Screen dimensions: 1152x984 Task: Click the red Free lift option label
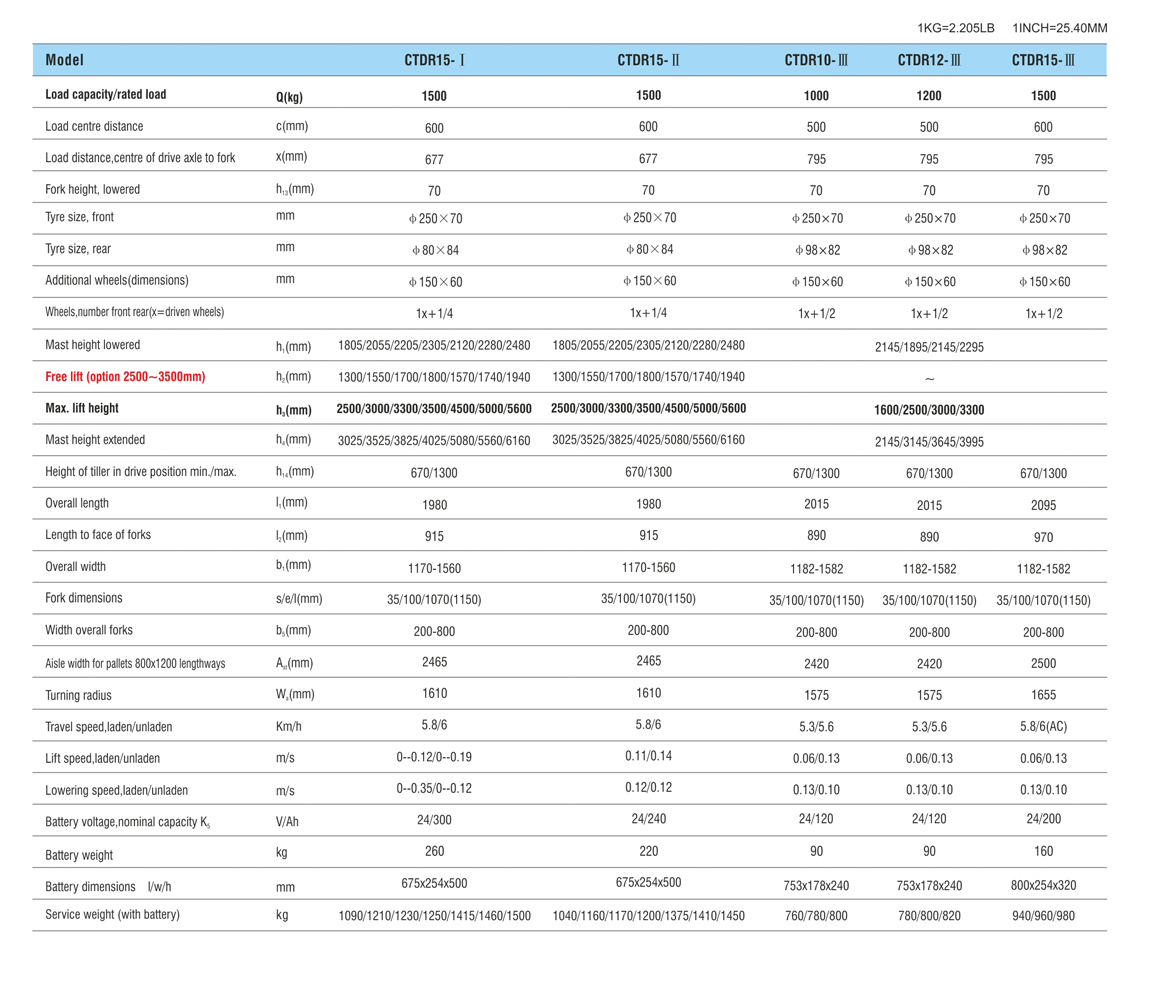(x=125, y=377)
